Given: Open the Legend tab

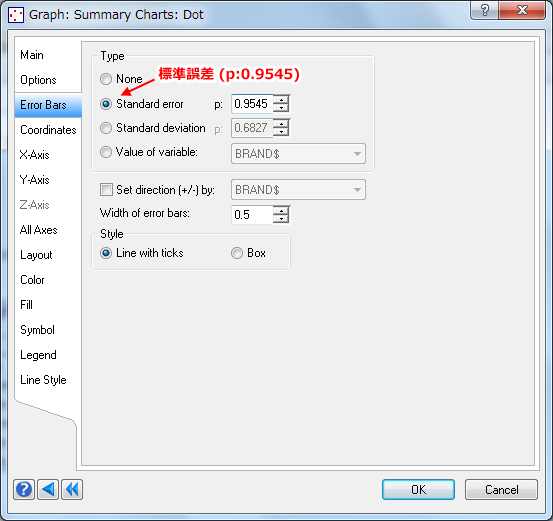Looking at the screenshot, I should pyautogui.click(x=38, y=355).
